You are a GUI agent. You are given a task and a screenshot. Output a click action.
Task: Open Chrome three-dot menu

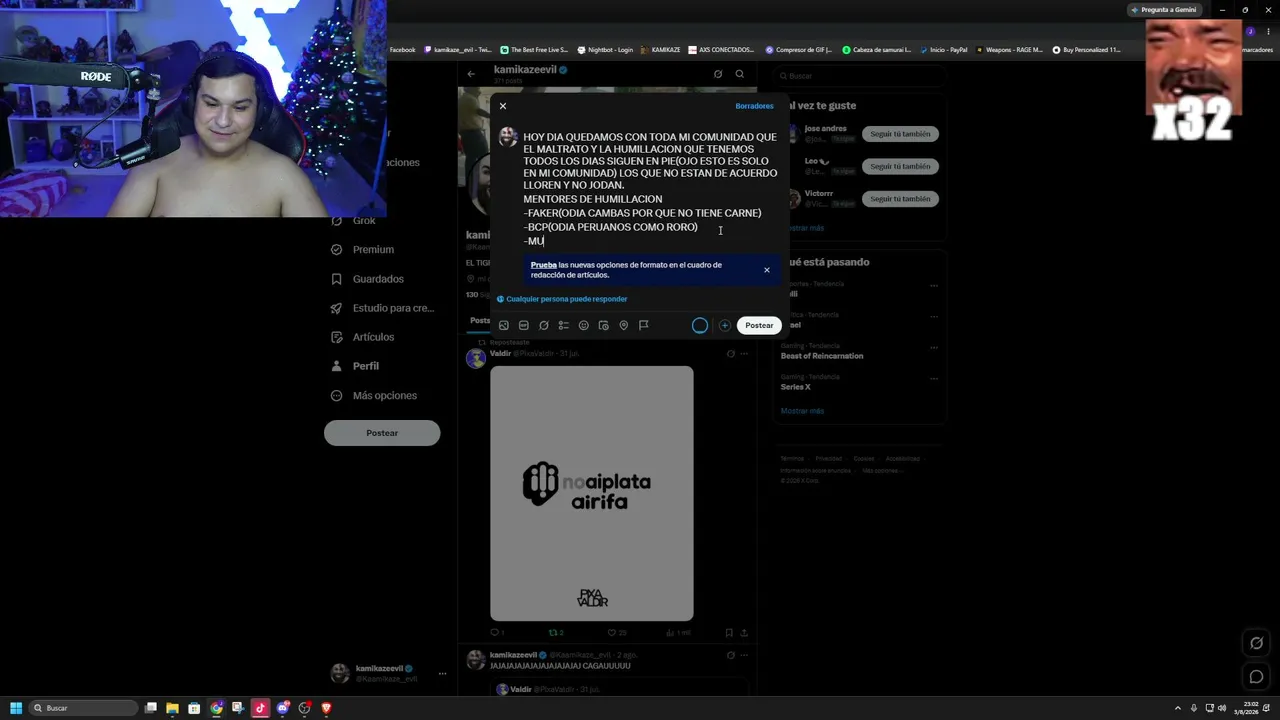point(1268,31)
